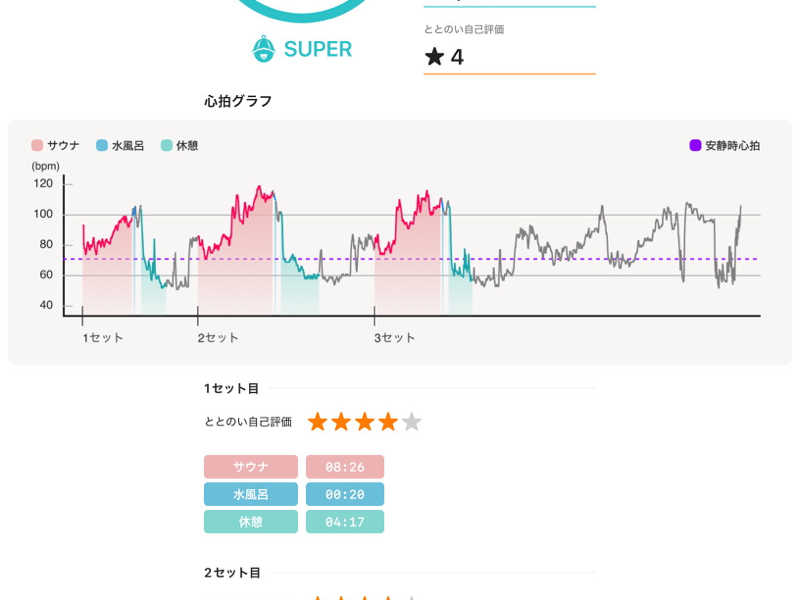Click the blue 水風呂 legend swatch
Viewport: 800px width, 600px height.
click(x=101, y=146)
